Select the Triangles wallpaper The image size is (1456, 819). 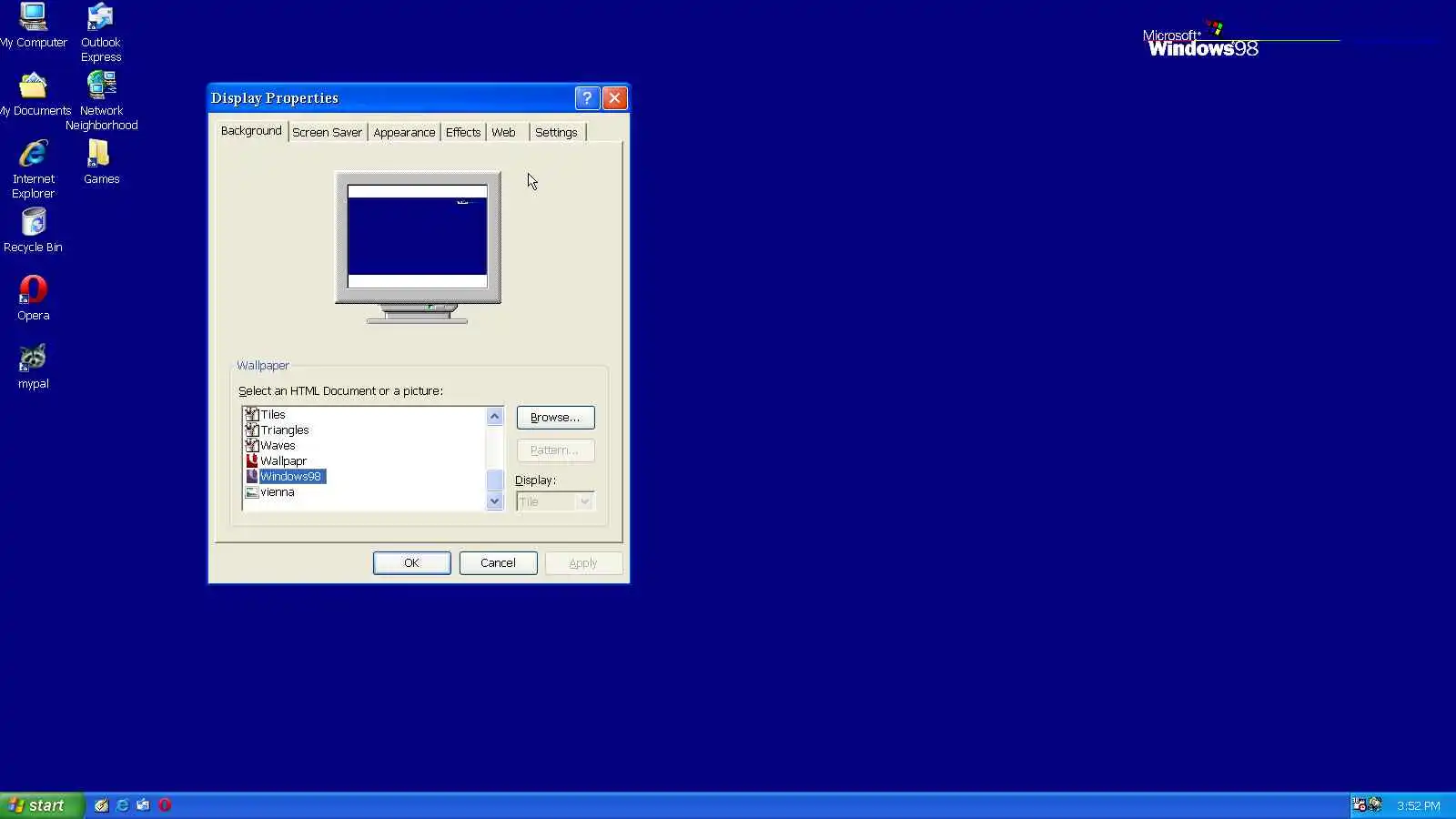(277, 430)
